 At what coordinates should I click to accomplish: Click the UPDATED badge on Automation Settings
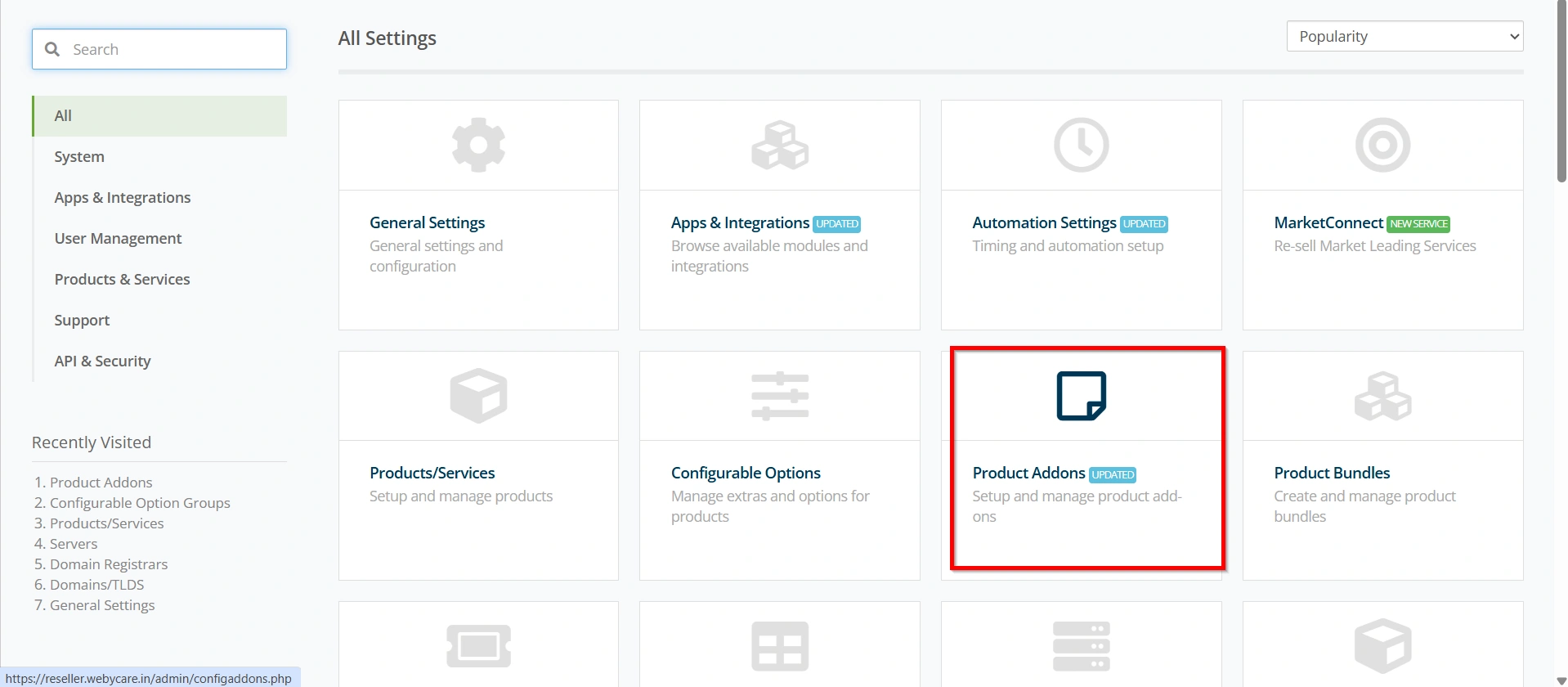1144,223
